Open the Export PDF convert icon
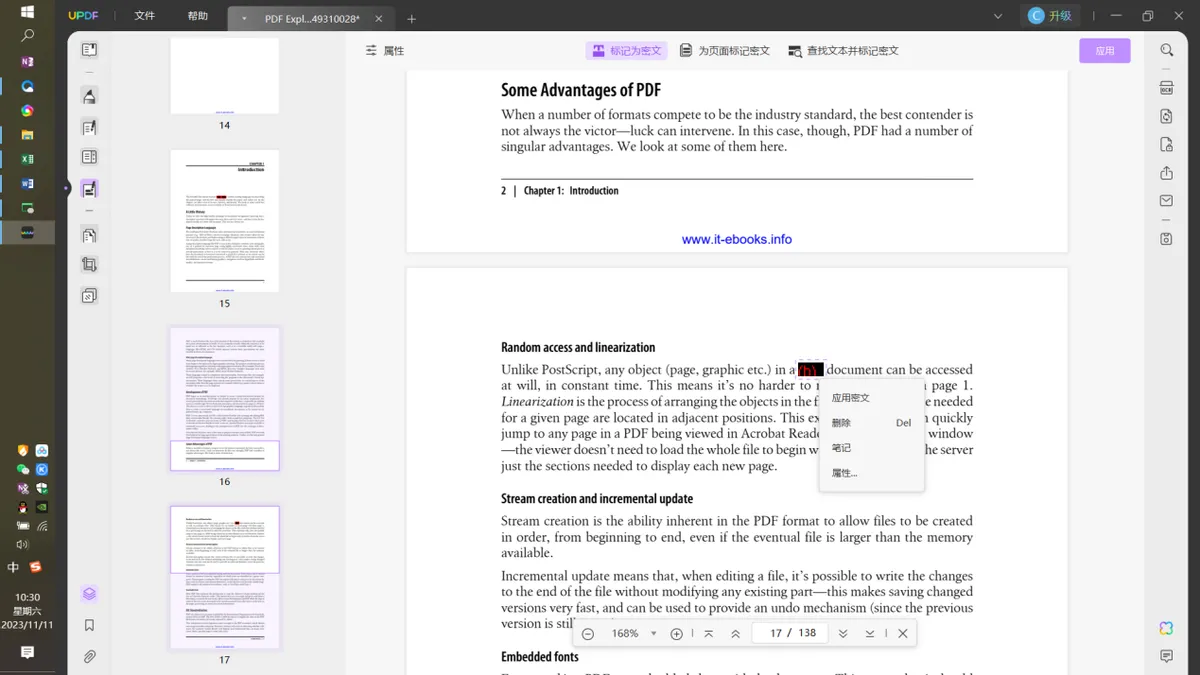This screenshot has height=675, width=1200. click(x=1166, y=117)
